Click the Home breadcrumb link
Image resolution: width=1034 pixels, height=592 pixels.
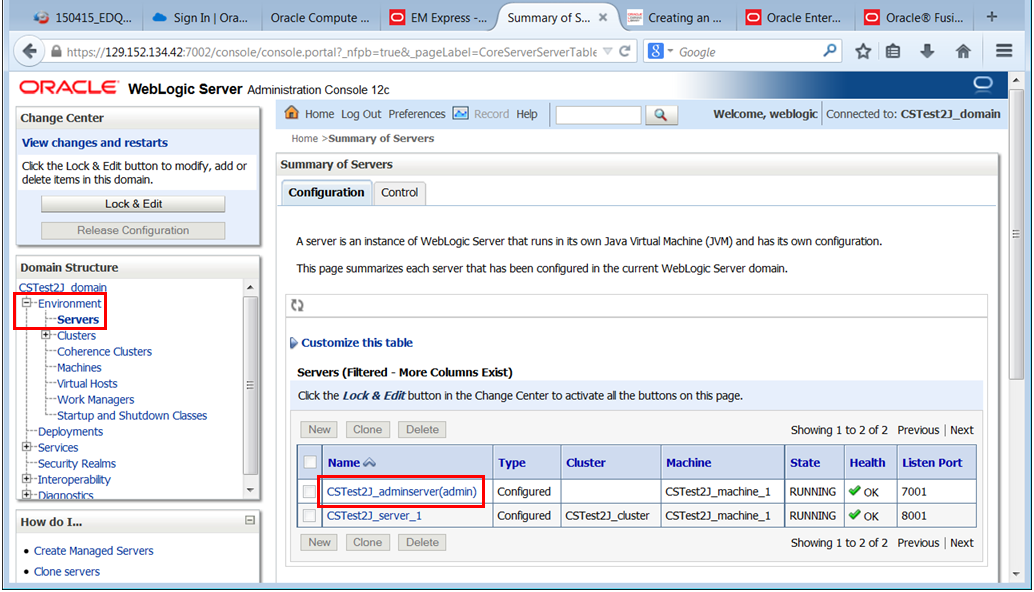(304, 138)
